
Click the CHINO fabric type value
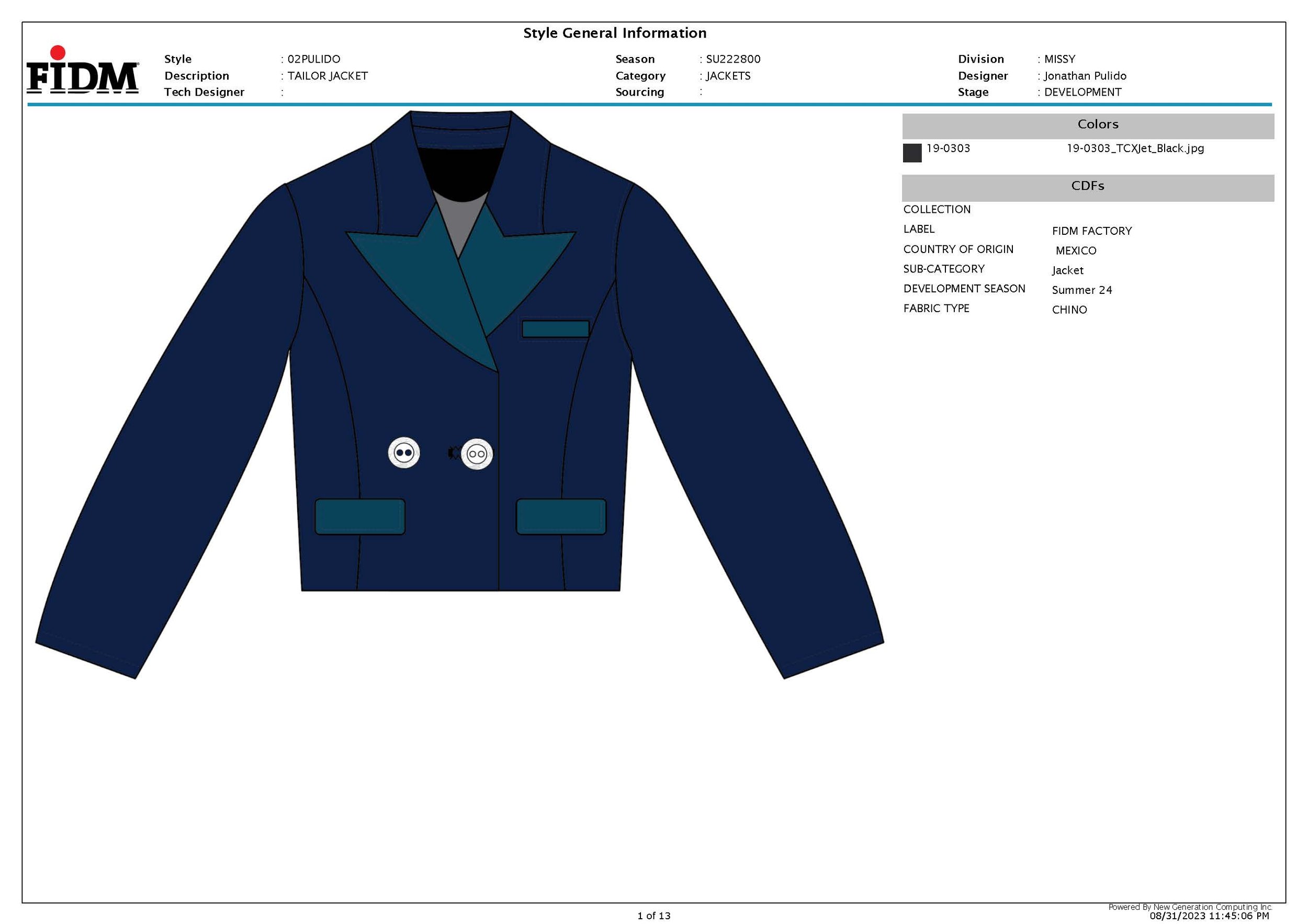(1069, 310)
